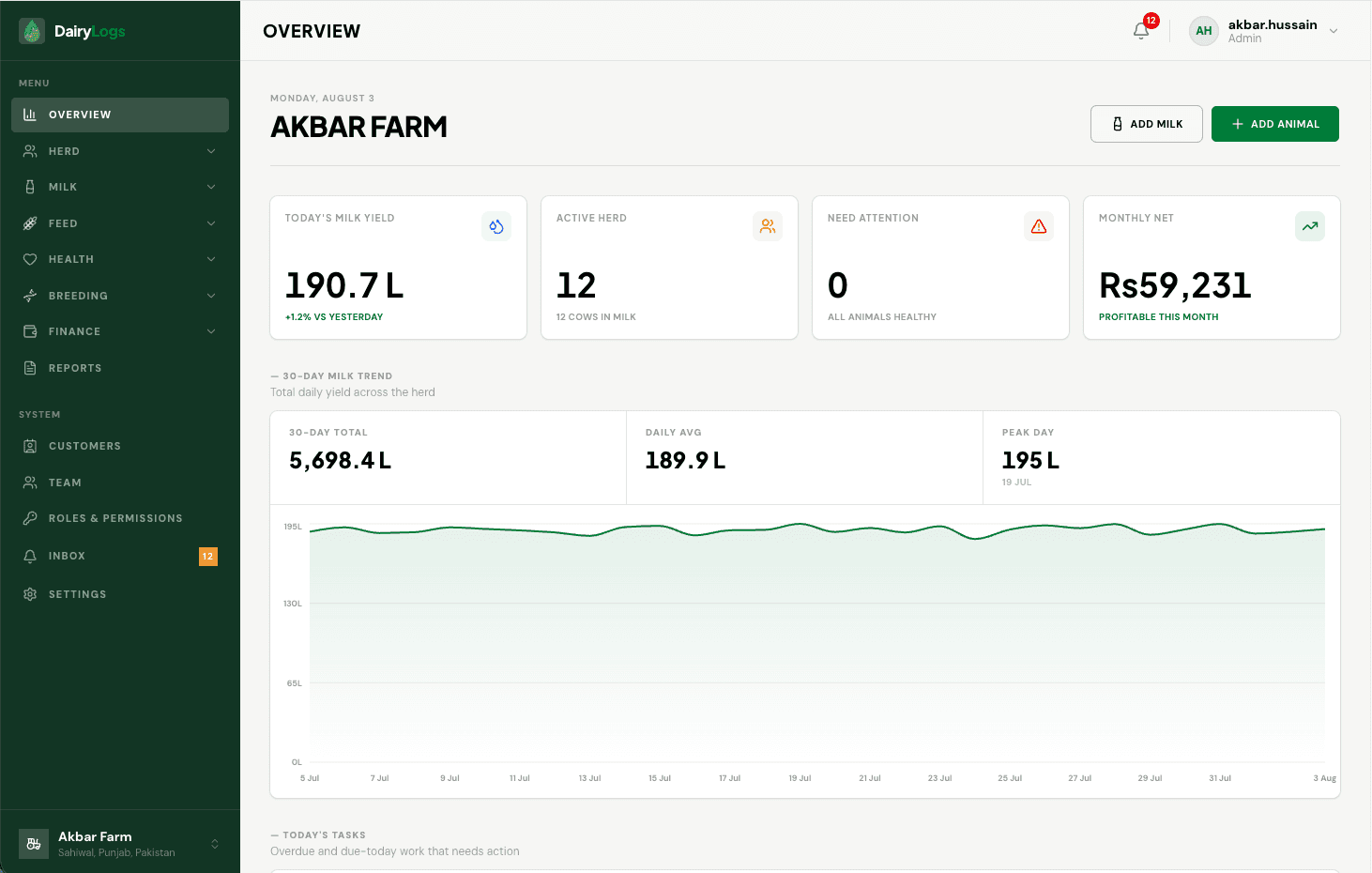Click the warning triangle on Need Attention card
This screenshot has height=873, width=1372.
(x=1039, y=226)
